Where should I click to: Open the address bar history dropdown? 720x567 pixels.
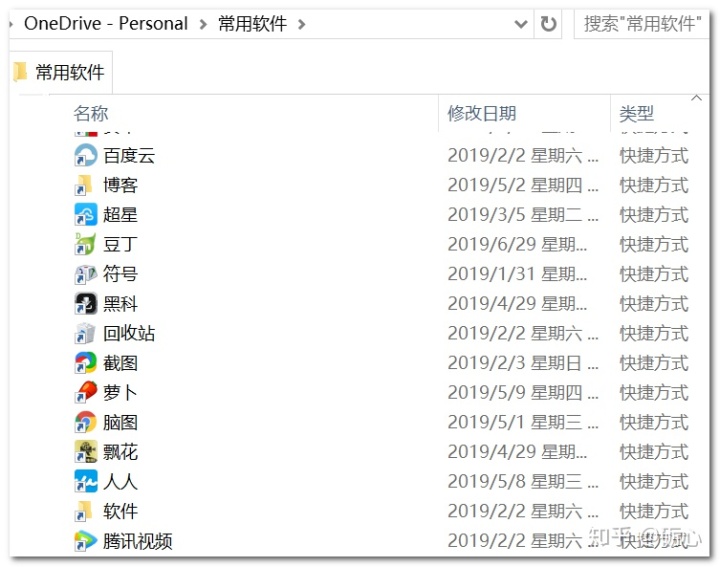tap(521, 24)
